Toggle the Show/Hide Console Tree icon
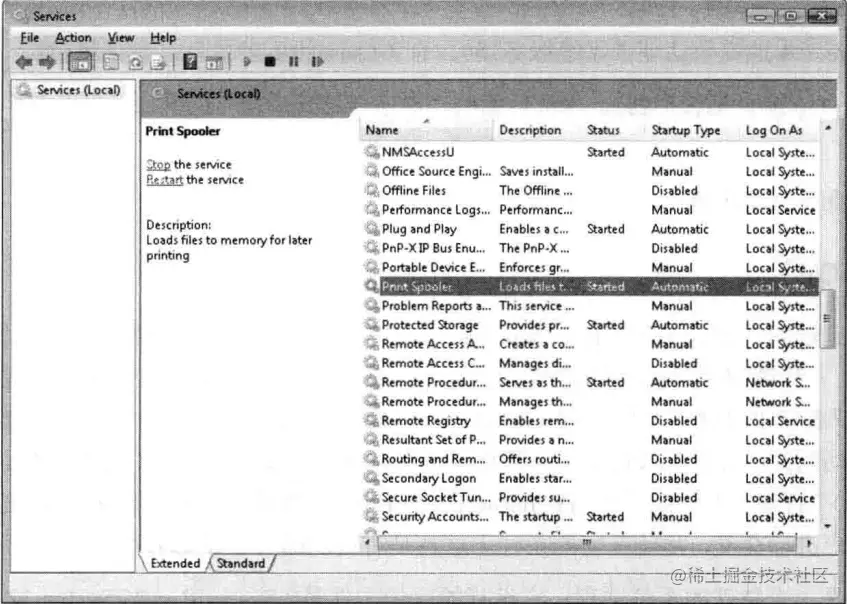Image resolution: width=847 pixels, height=604 pixels. point(80,62)
